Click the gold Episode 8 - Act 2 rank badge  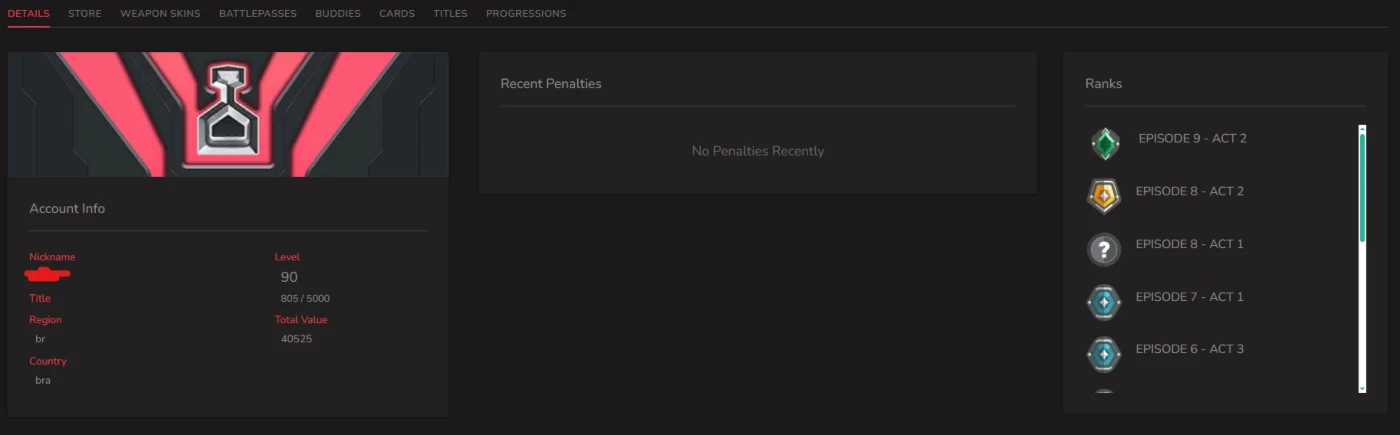1104,196
